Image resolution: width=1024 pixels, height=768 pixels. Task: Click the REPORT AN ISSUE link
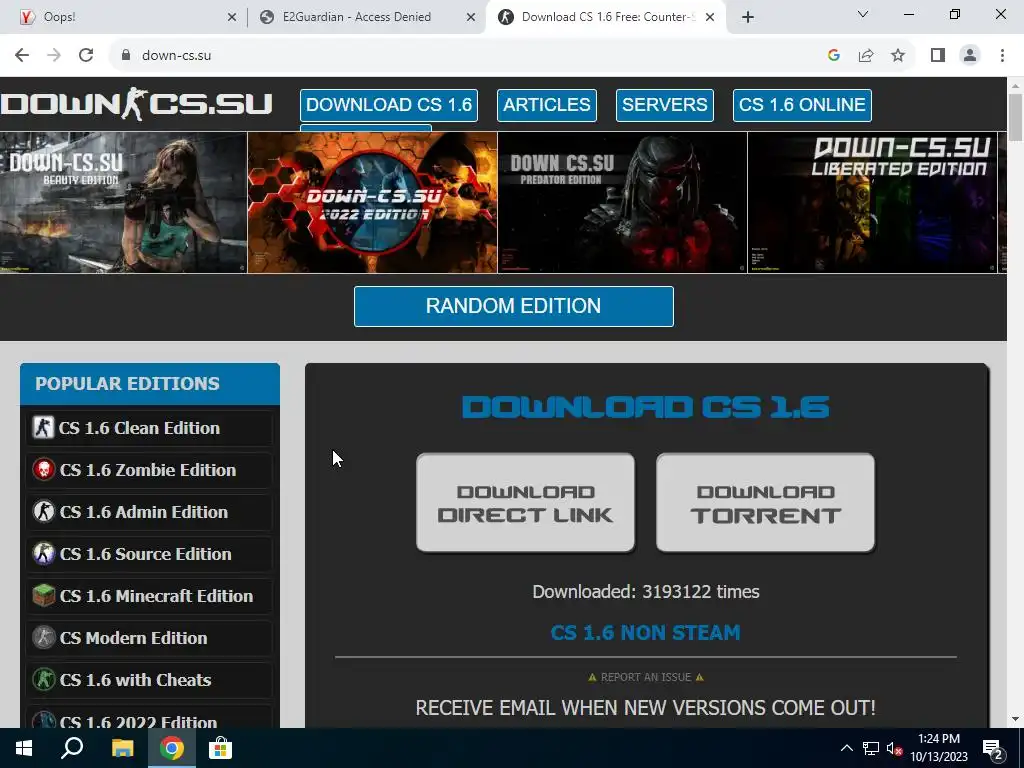tap(646, 677)
